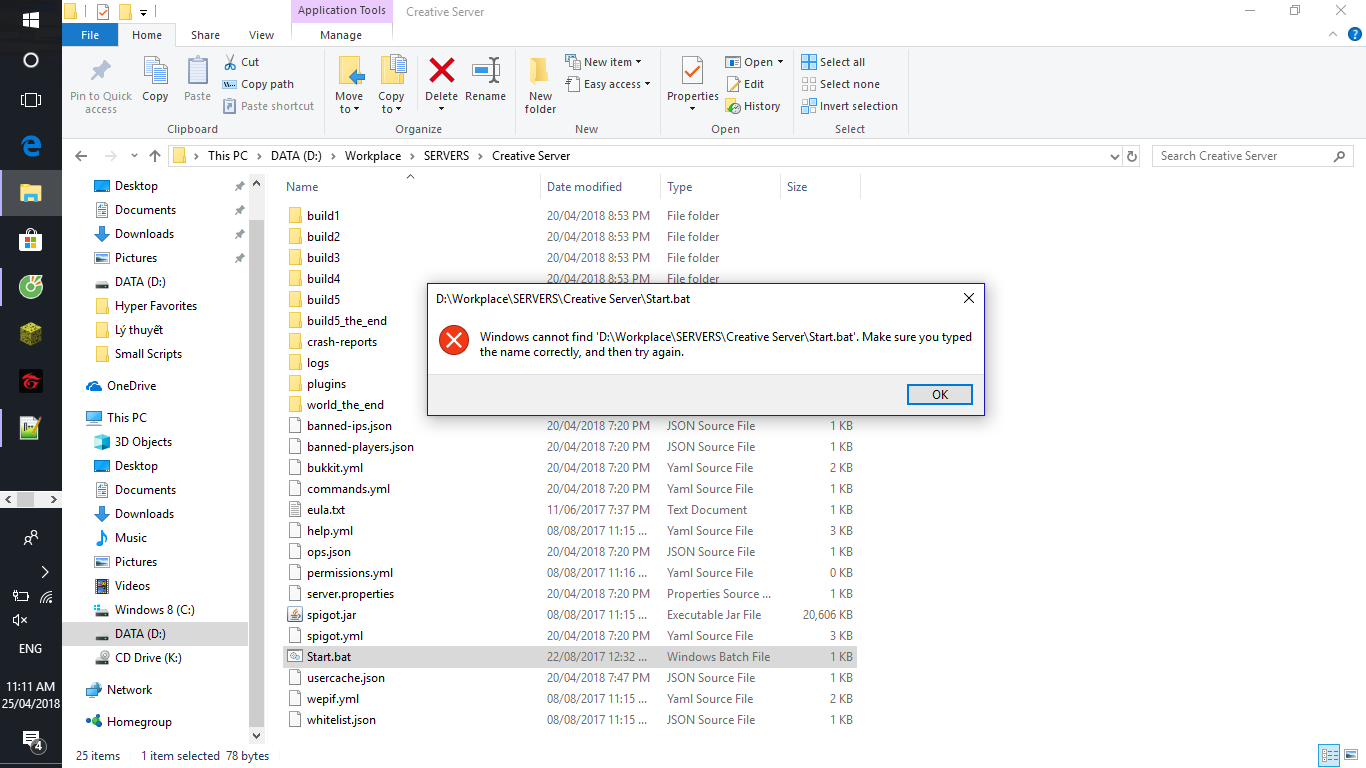Open Action Center notifications icon
Screen dimensions: 1366x768
click(x=31, y=741)
